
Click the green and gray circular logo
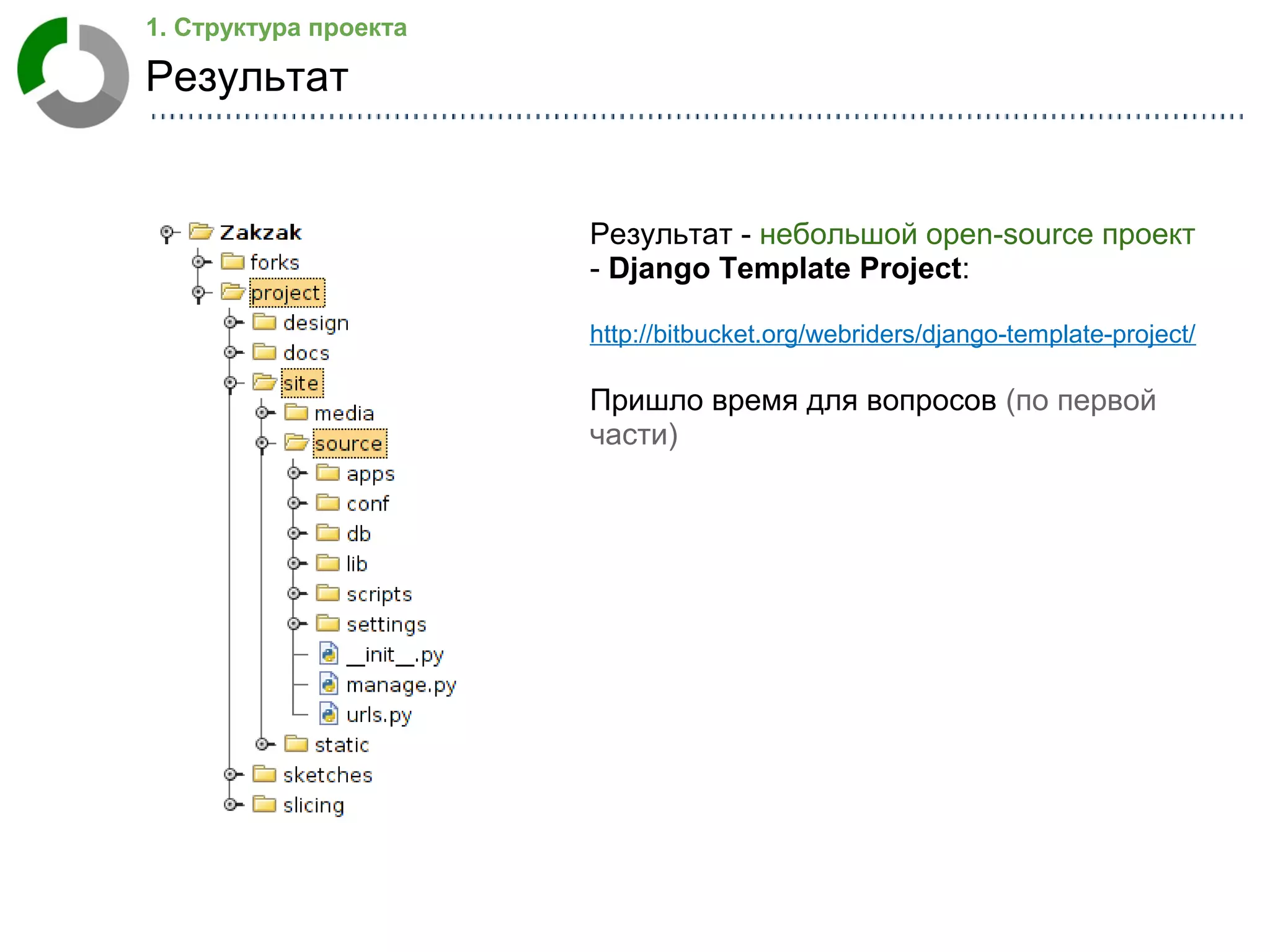pyautogui.click(x=73, y=73)
